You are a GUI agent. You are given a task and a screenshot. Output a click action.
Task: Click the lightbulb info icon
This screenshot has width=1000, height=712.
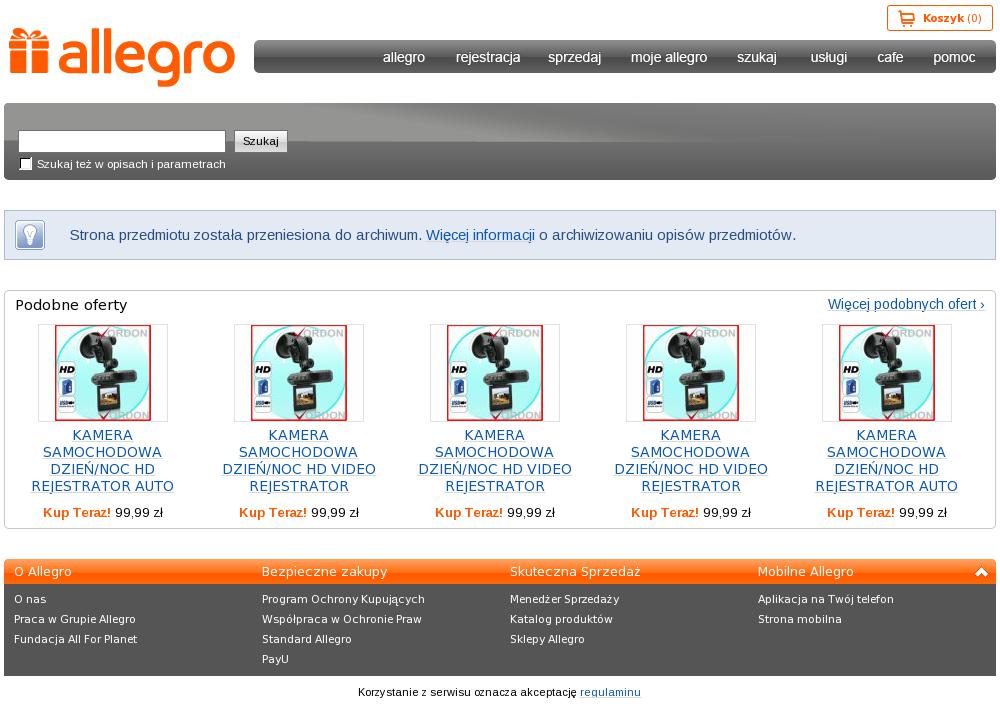[30, 235]
